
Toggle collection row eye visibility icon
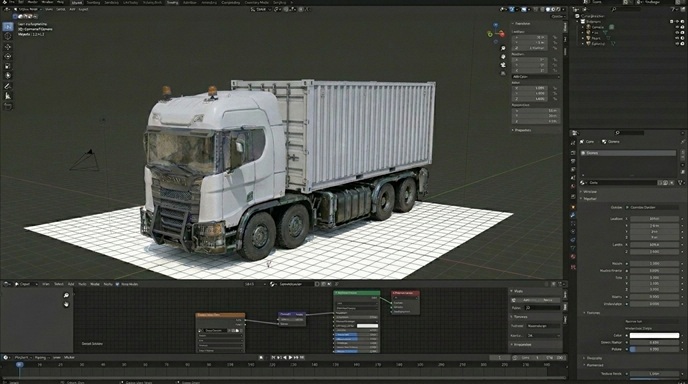pyautogui.click(x=677, y=21)
